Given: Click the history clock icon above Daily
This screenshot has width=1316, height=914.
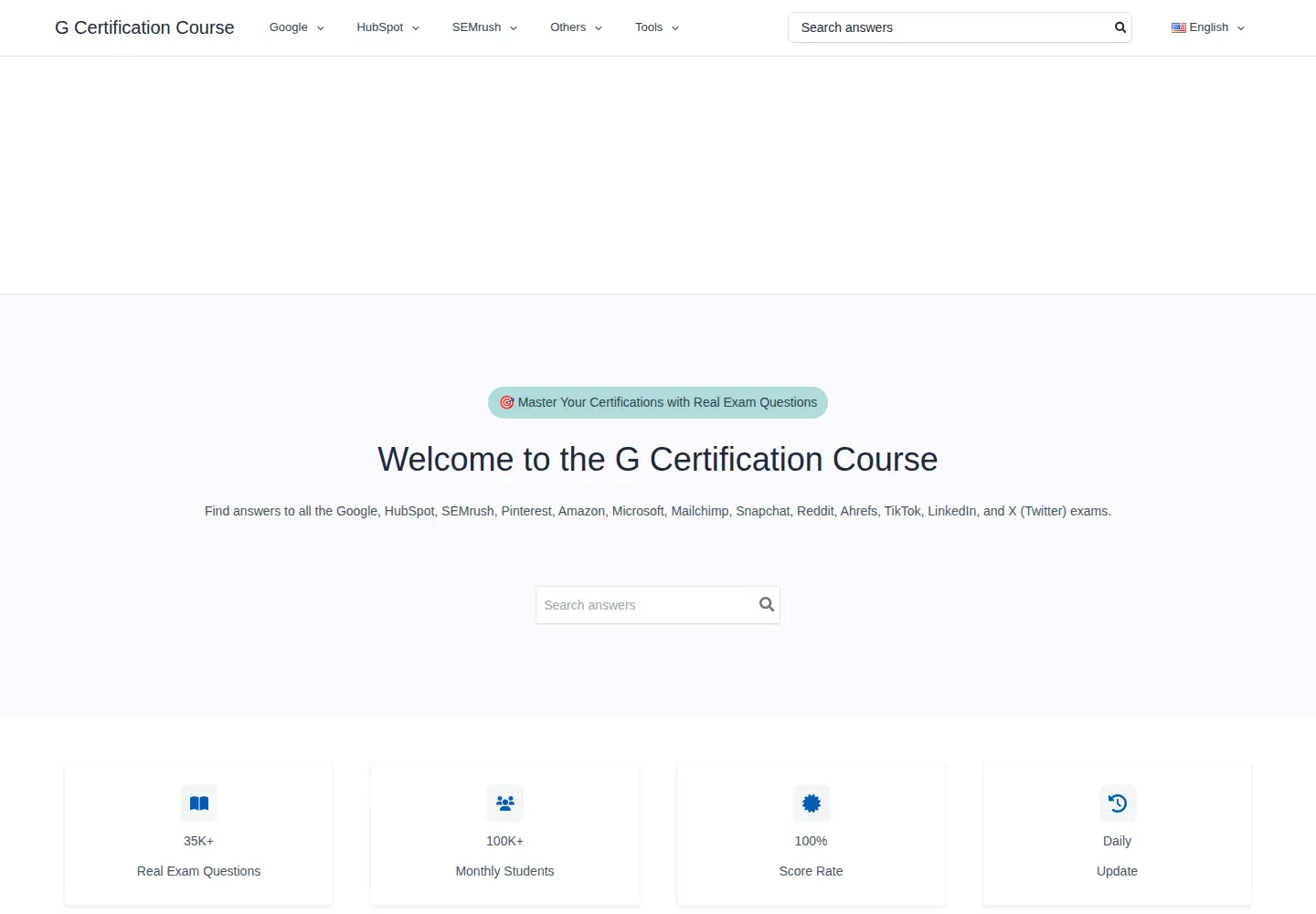Looking at the screenshot, I should pos(1118,803).
